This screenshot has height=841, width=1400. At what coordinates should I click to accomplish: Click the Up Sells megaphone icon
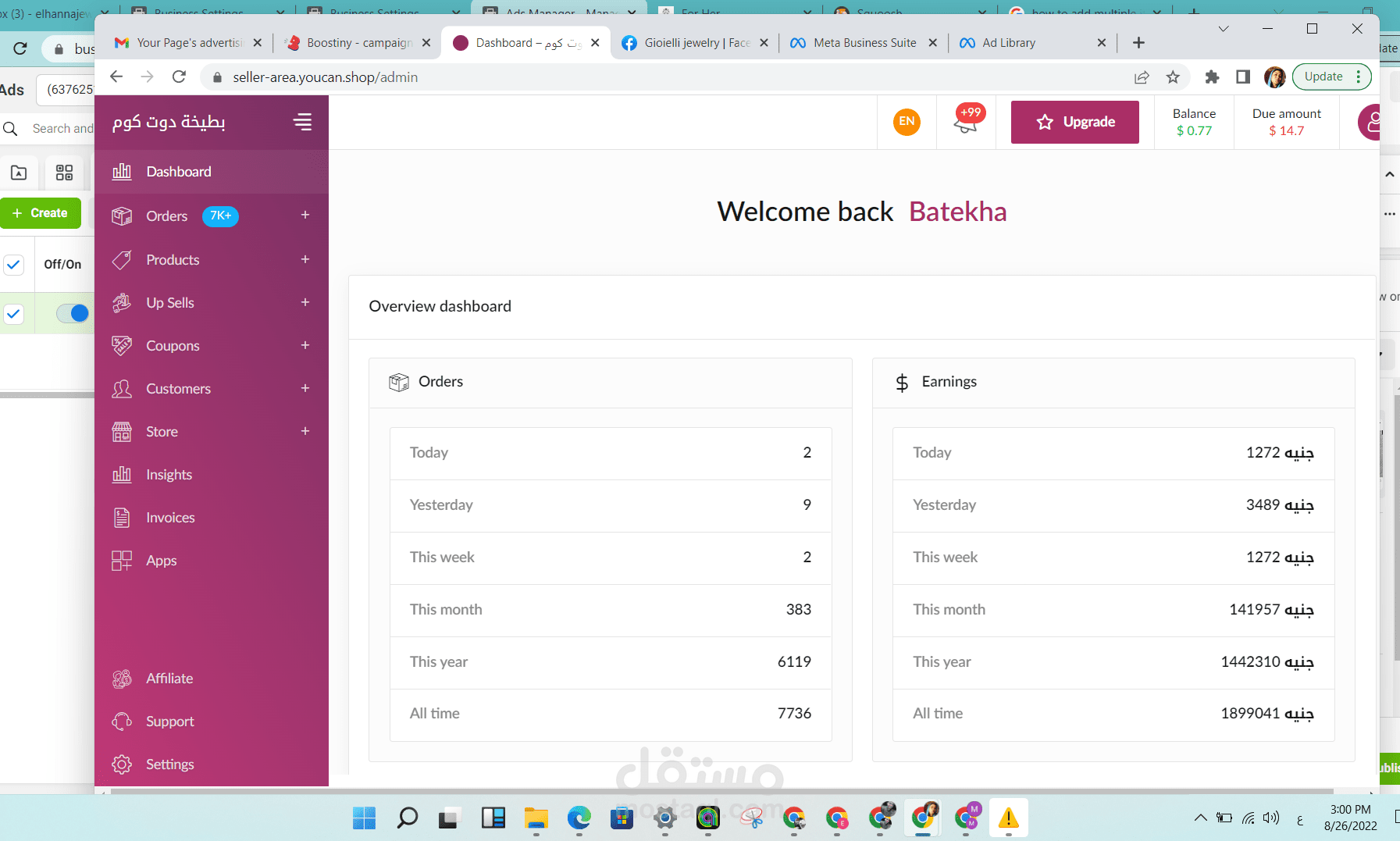122,302
